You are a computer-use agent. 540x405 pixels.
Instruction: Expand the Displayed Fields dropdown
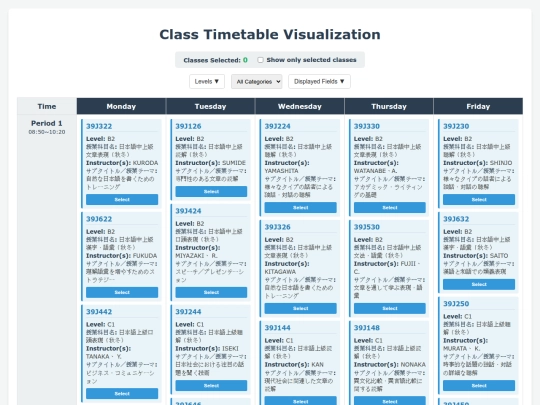point(319,82)
